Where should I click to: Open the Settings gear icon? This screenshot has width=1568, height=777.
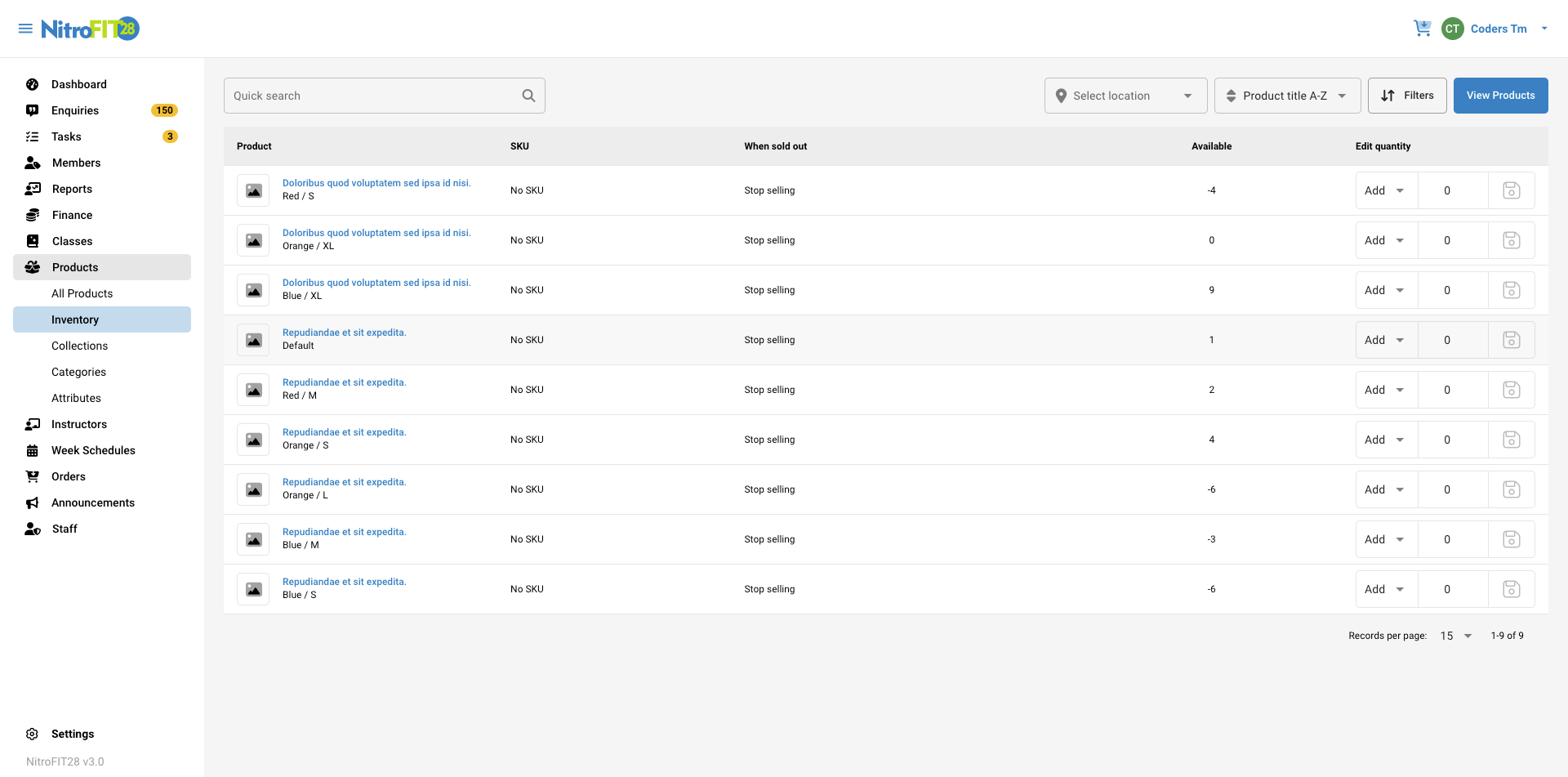coord(33,734)
